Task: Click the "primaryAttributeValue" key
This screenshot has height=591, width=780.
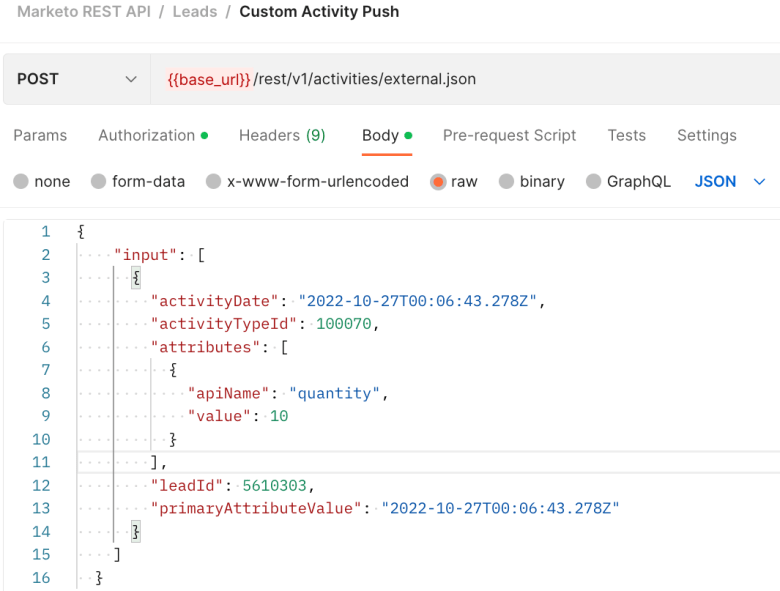Action: (256, 508)
